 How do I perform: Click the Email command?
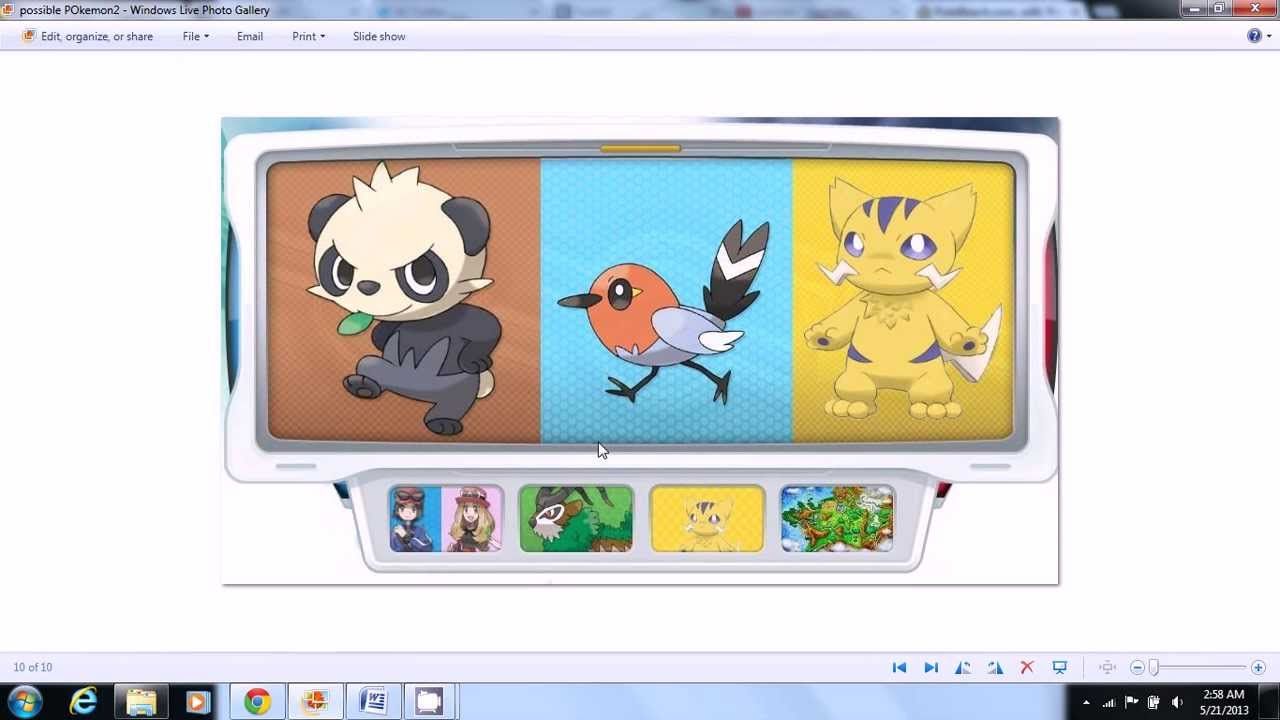click(x=250, y=36)
